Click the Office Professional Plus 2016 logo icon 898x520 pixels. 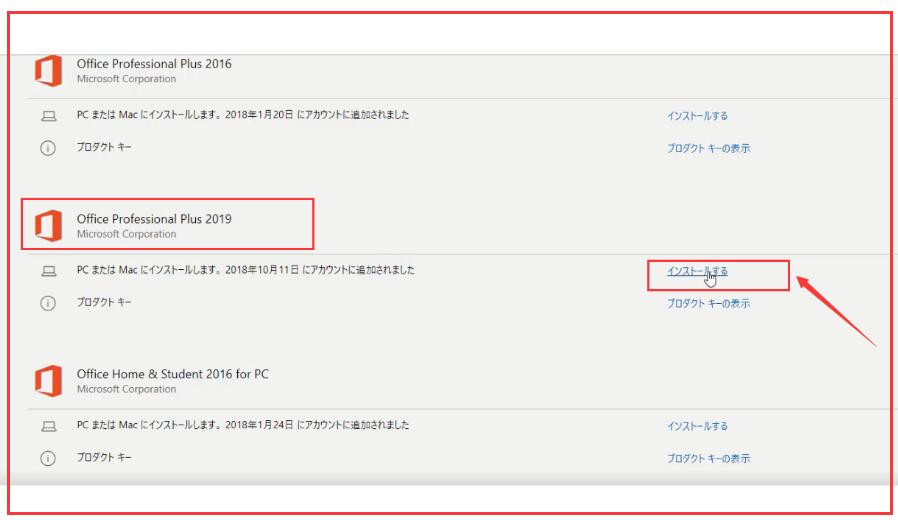[x=48, y=70]
